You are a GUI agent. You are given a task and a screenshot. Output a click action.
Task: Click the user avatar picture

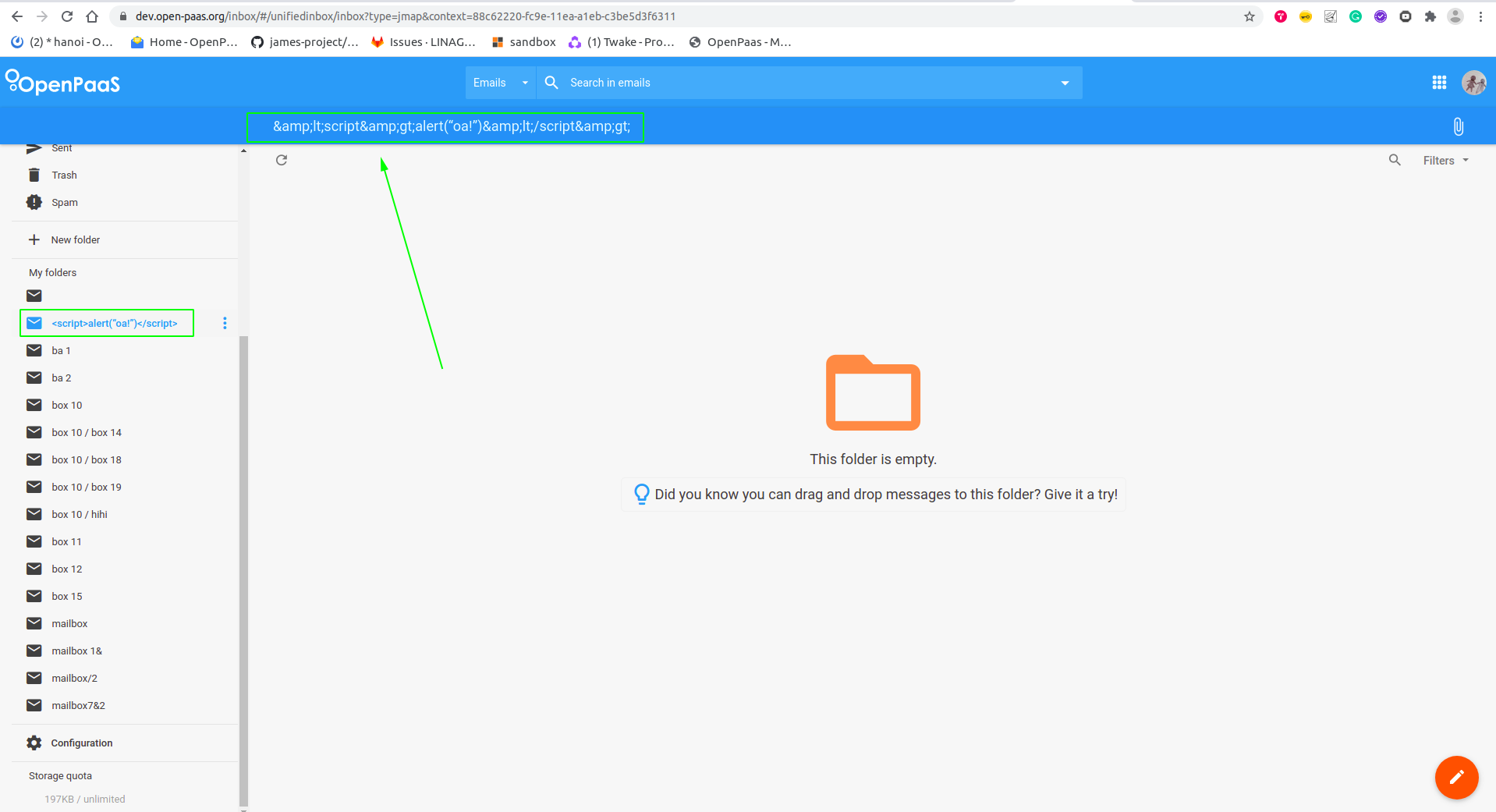[x=1473, y=82]
